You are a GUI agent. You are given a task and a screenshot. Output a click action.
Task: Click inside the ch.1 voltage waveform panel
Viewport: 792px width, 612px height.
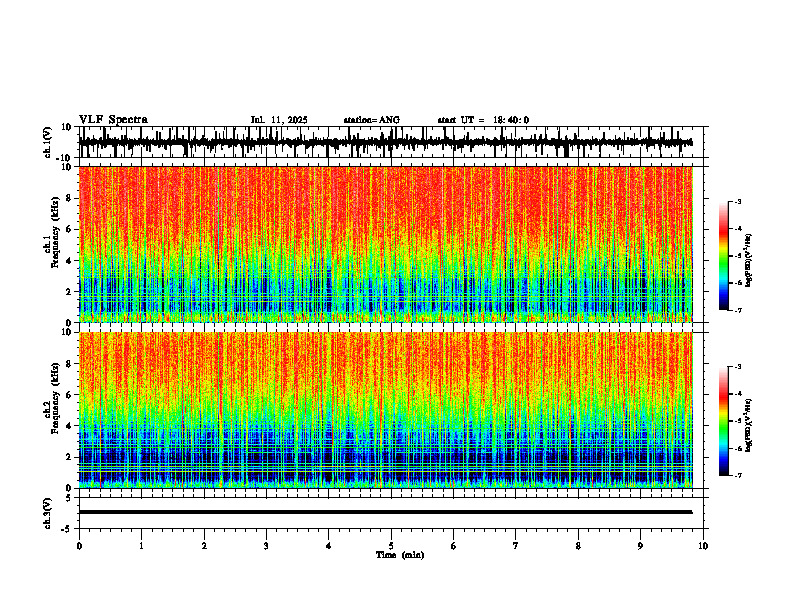tap(393, 142)
